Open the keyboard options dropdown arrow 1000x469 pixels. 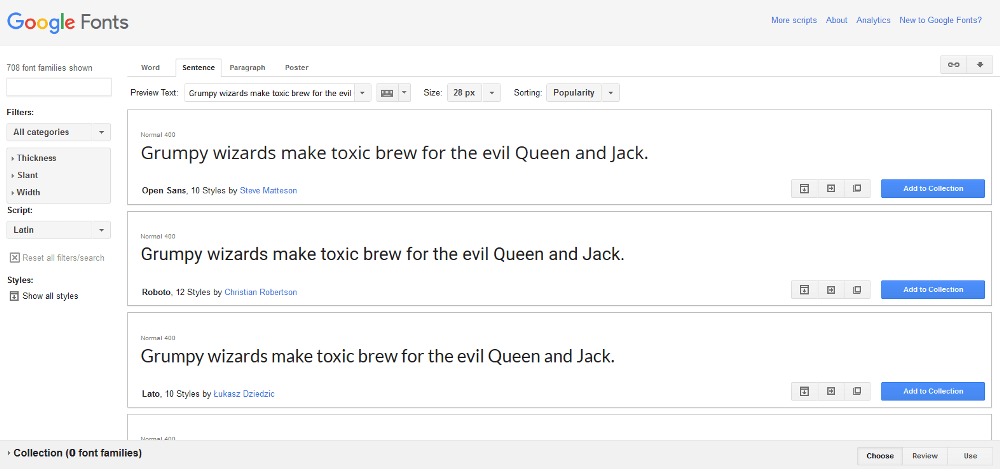(404, 93)
